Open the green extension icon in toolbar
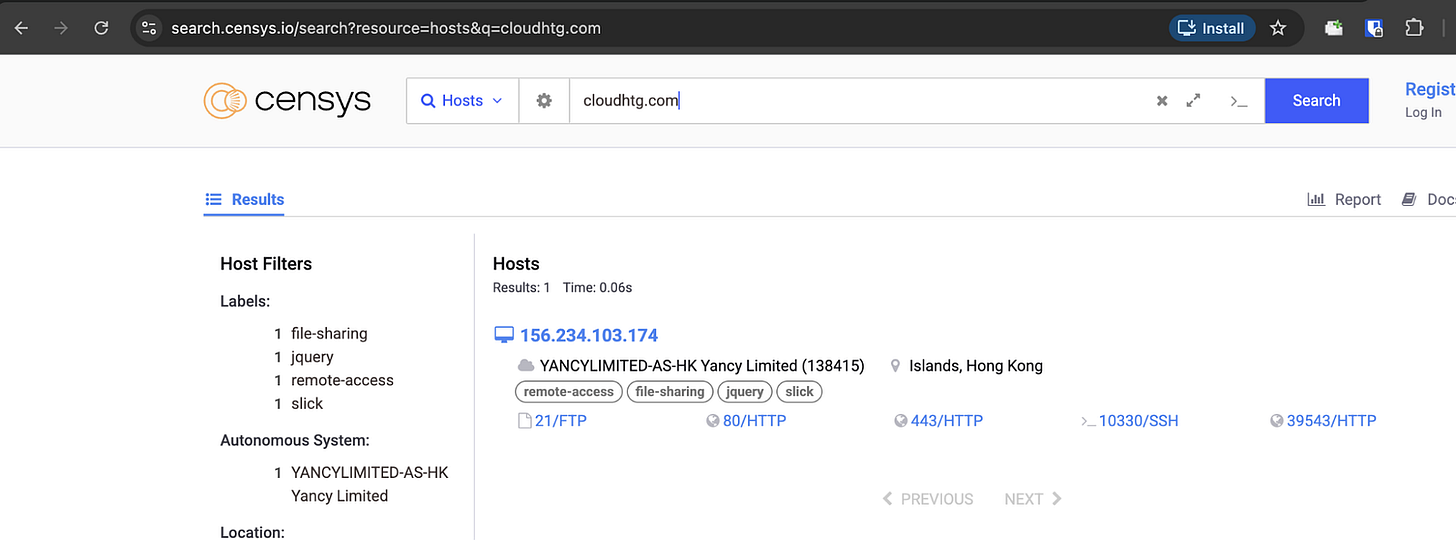This screenshot has width=1456, height=540. 1334,28
